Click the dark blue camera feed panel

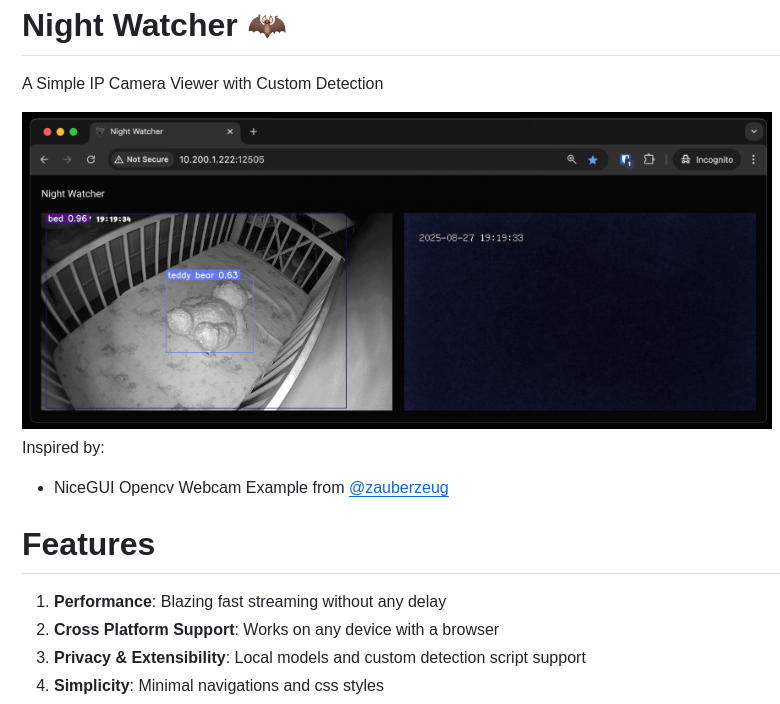[x=580, y=311]
